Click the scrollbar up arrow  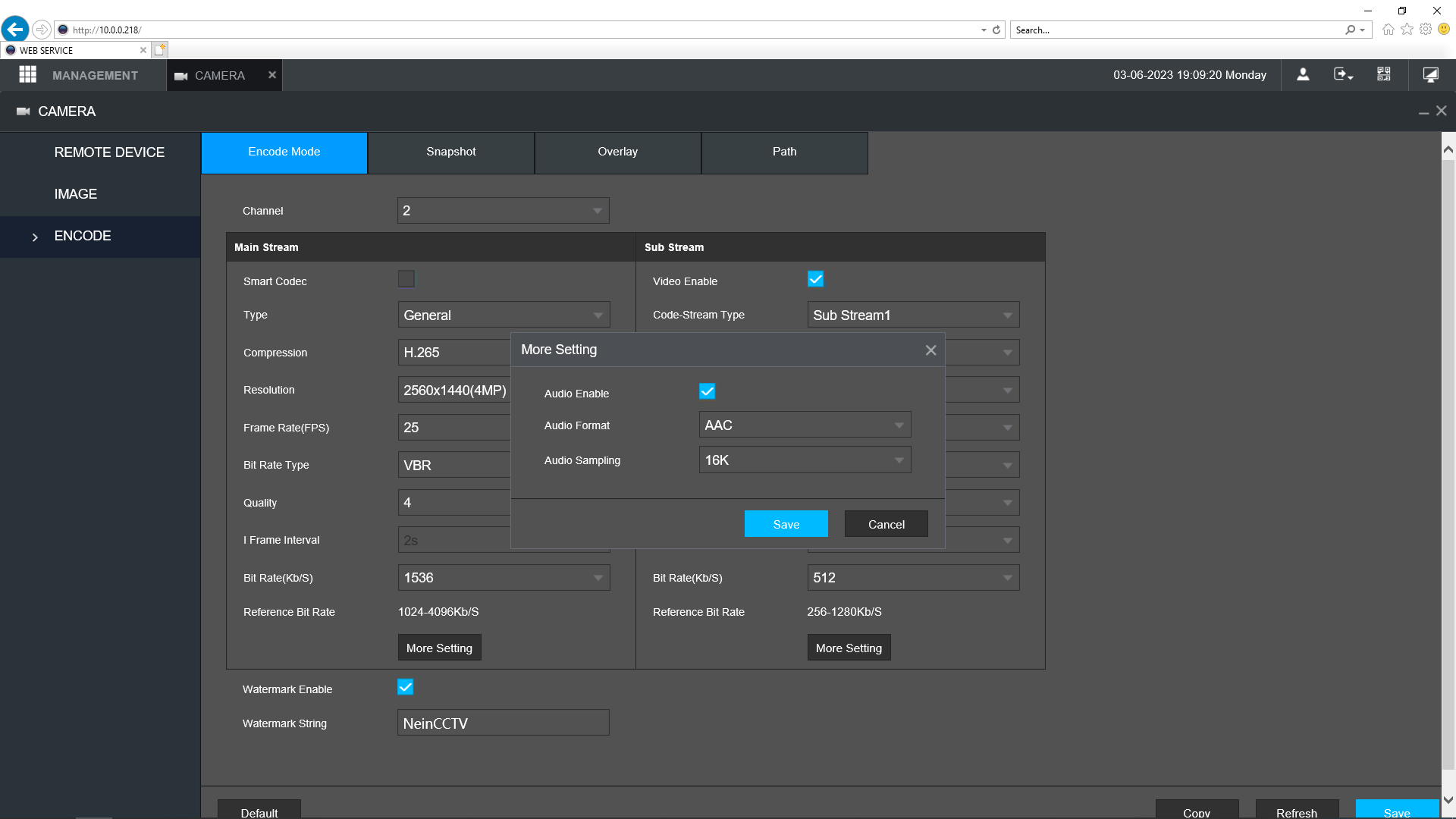click(x=1448, y=150)
